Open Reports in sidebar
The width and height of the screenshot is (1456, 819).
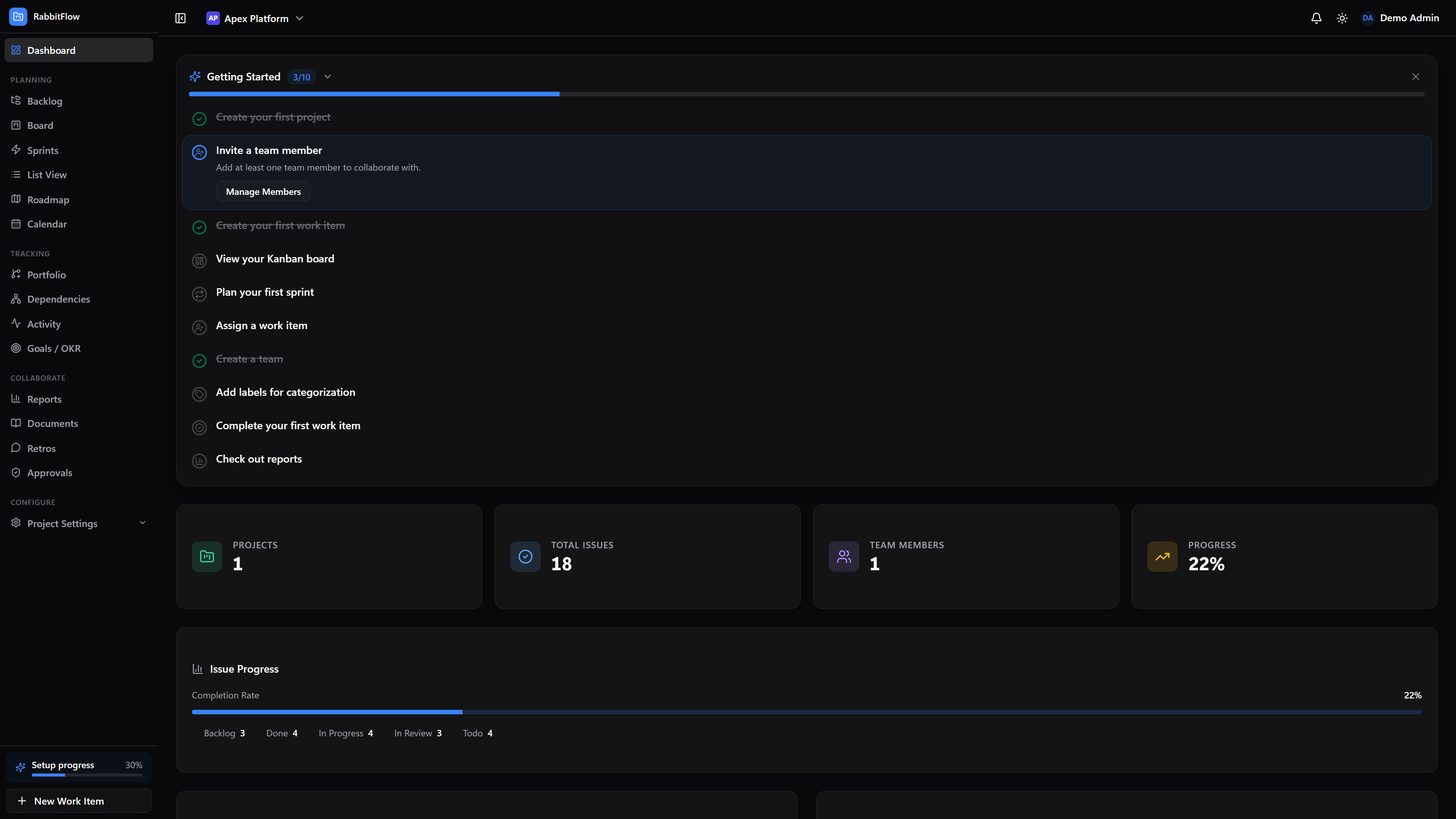(x=78, y=399)
